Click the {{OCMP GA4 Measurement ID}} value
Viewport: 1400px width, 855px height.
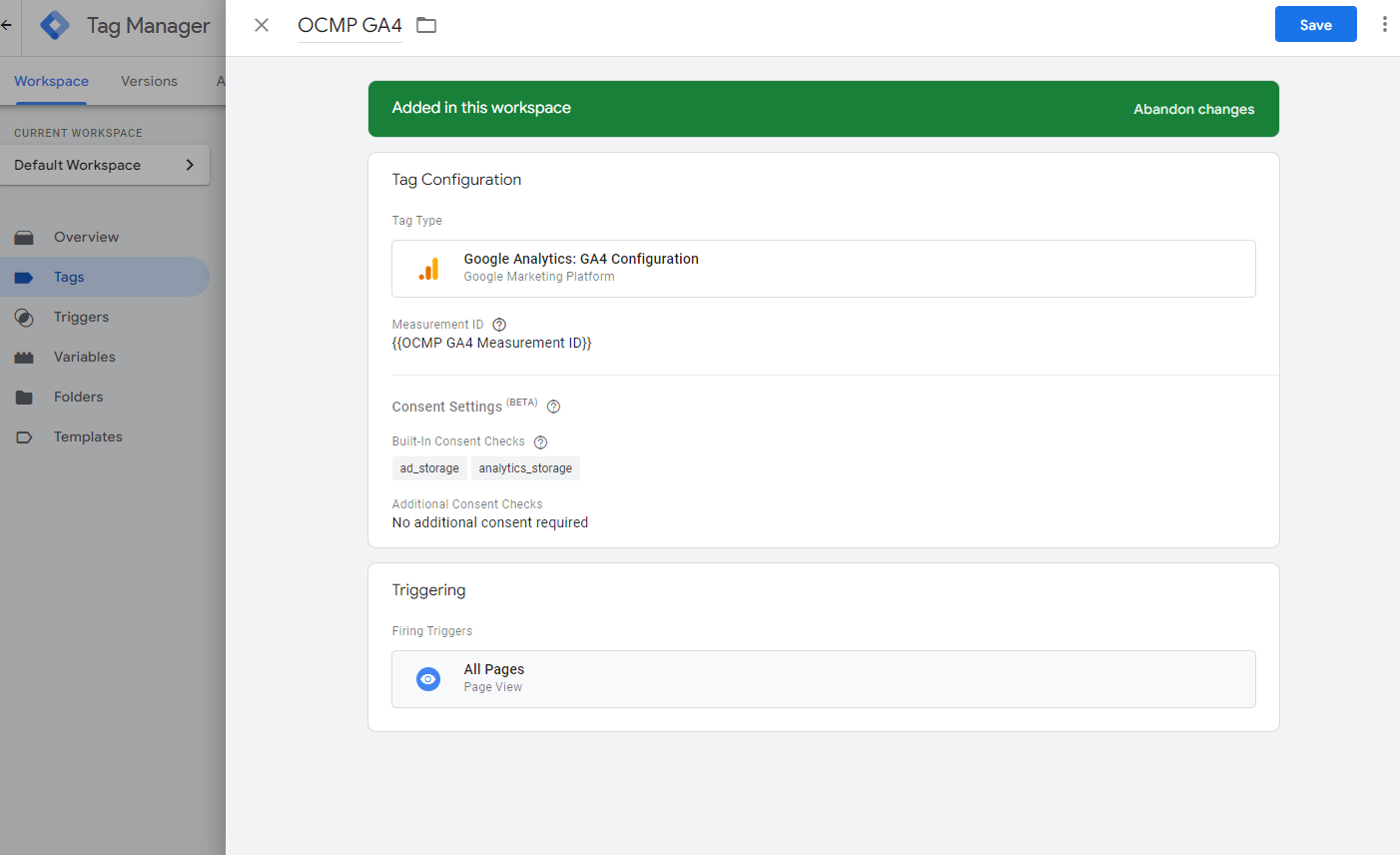[491, 343]
